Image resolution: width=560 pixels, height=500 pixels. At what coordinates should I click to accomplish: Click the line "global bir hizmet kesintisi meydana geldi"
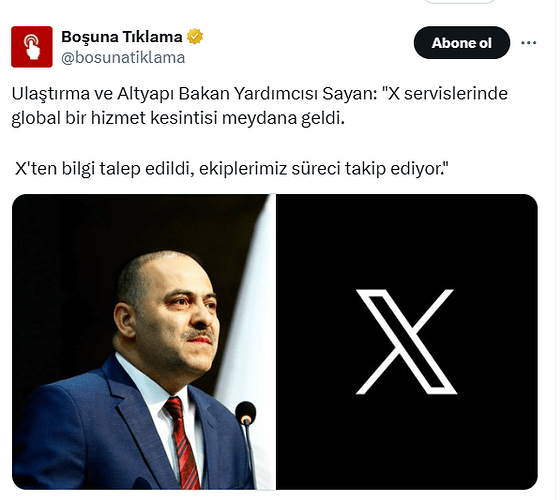tap(178, 118)
